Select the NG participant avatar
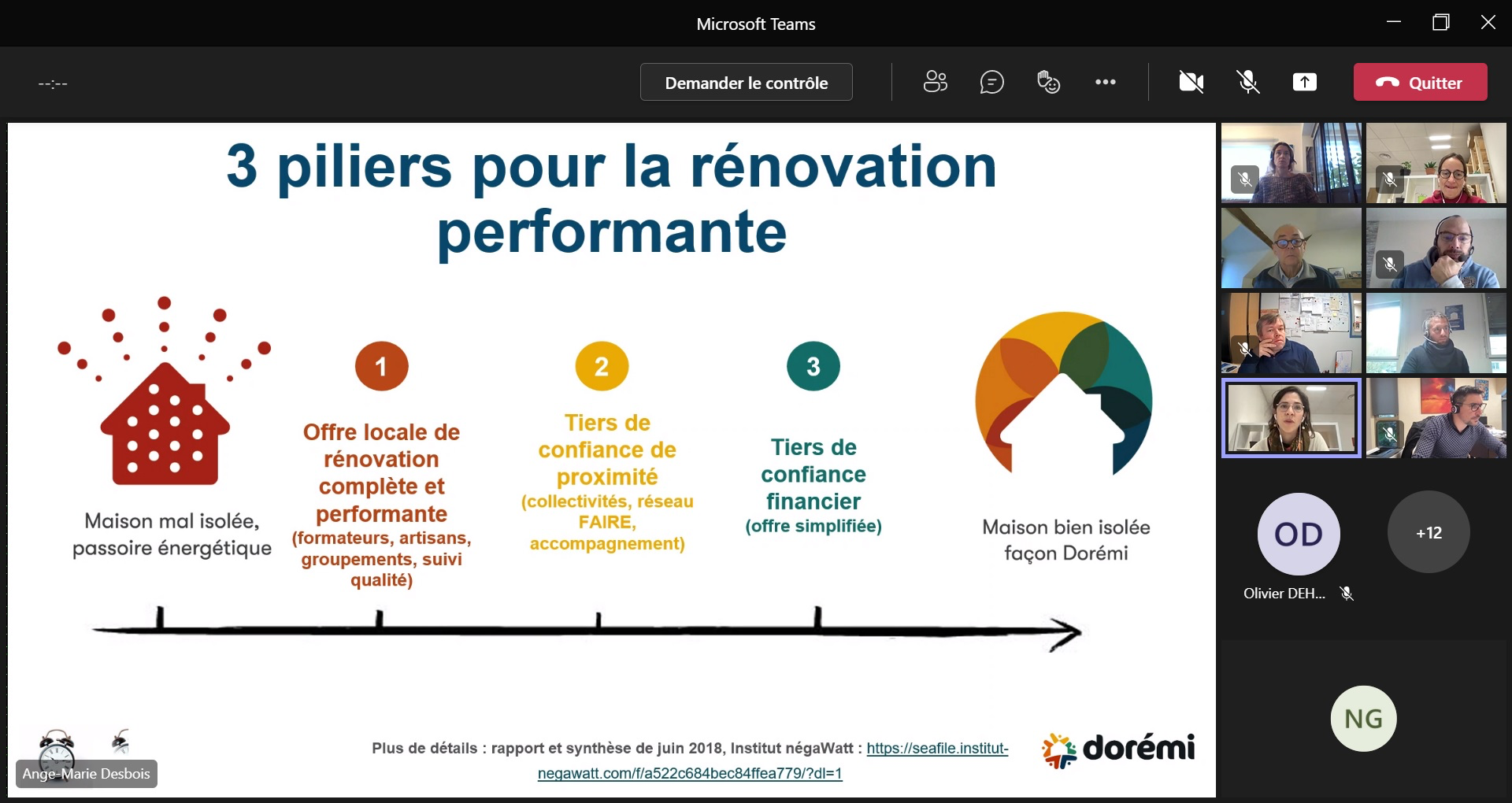Screen dimensions: 1512x803 coord(1363,719)
